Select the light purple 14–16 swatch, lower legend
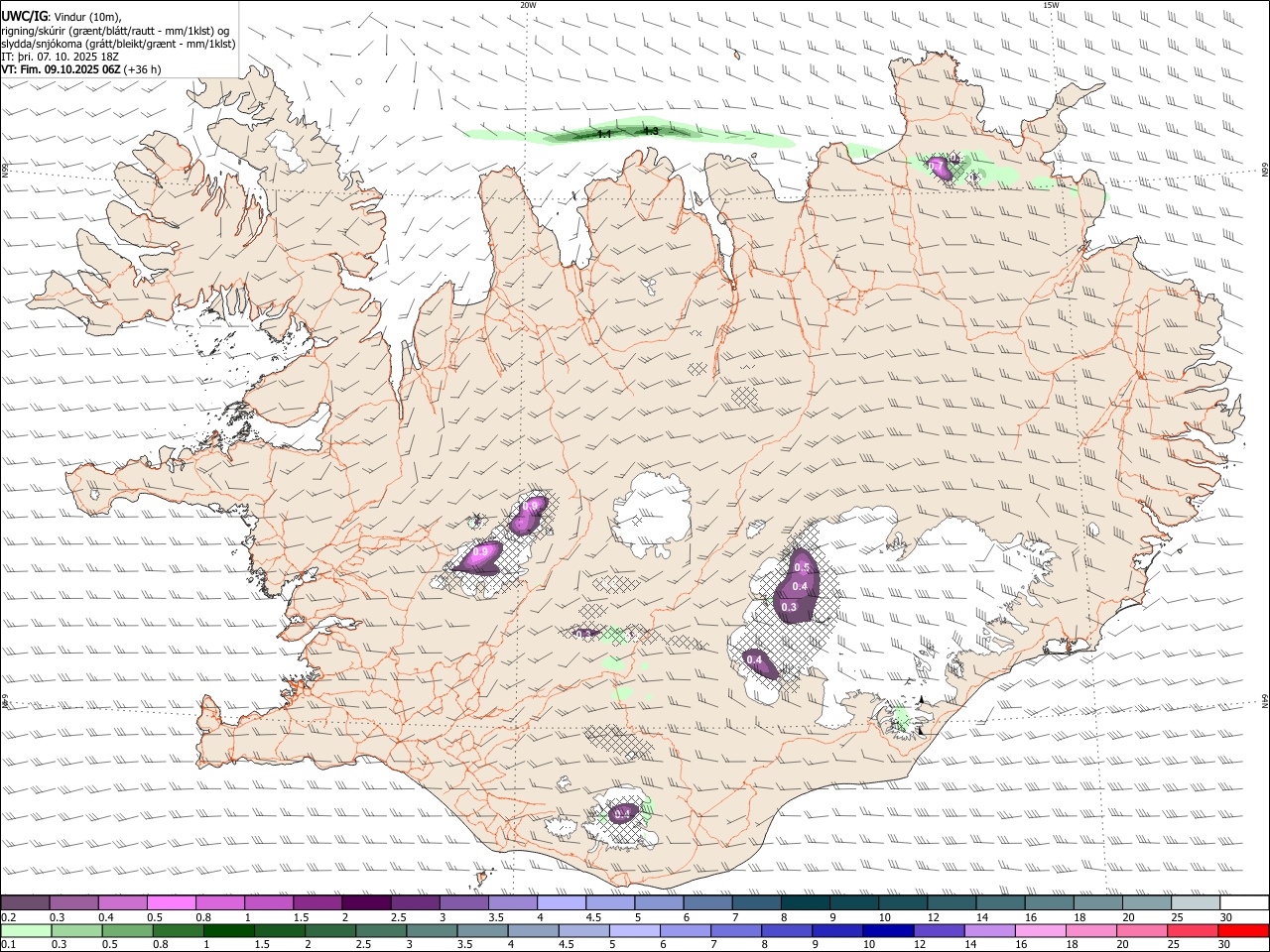 pyautogui.click(x=989, y=930)
